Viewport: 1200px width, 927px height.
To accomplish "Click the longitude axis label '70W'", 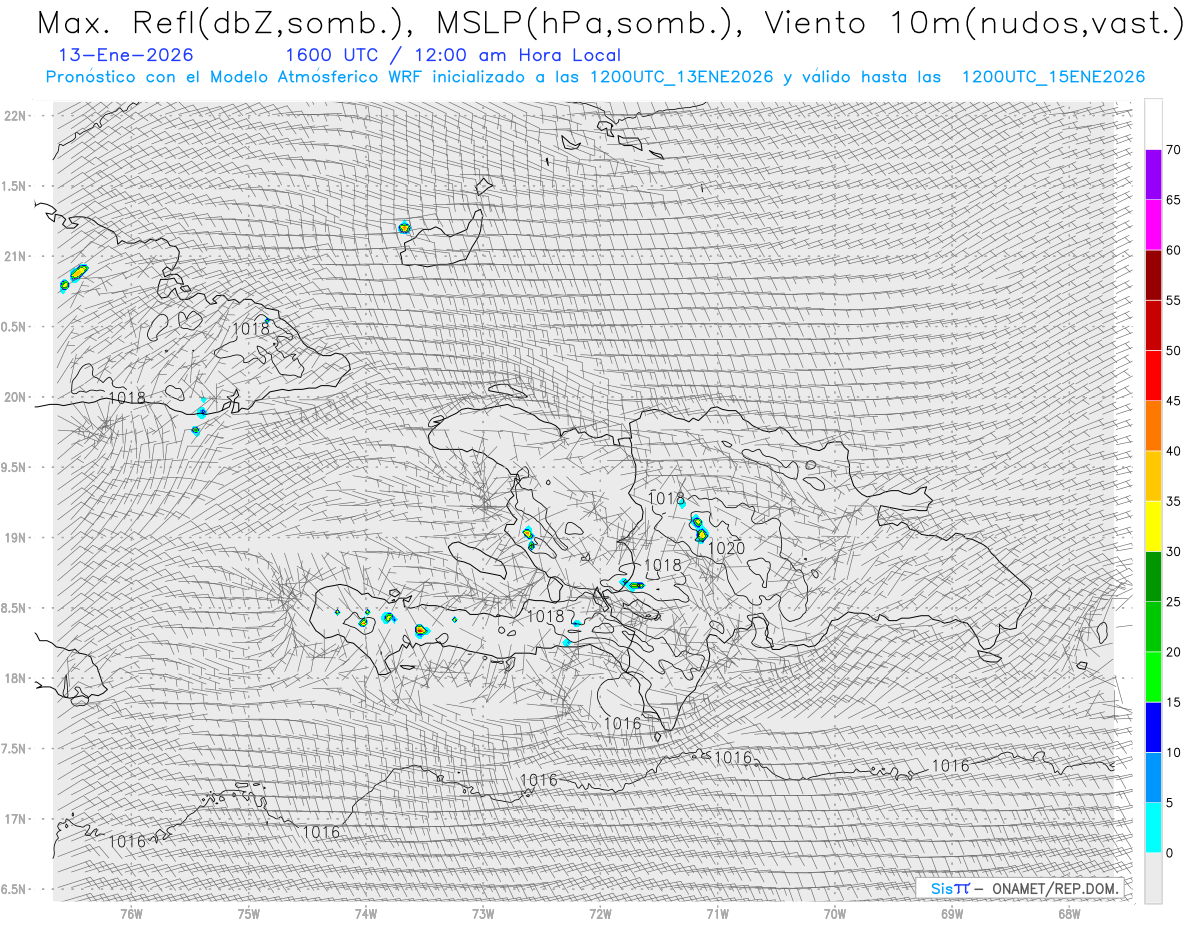I will tap(835, 913).
